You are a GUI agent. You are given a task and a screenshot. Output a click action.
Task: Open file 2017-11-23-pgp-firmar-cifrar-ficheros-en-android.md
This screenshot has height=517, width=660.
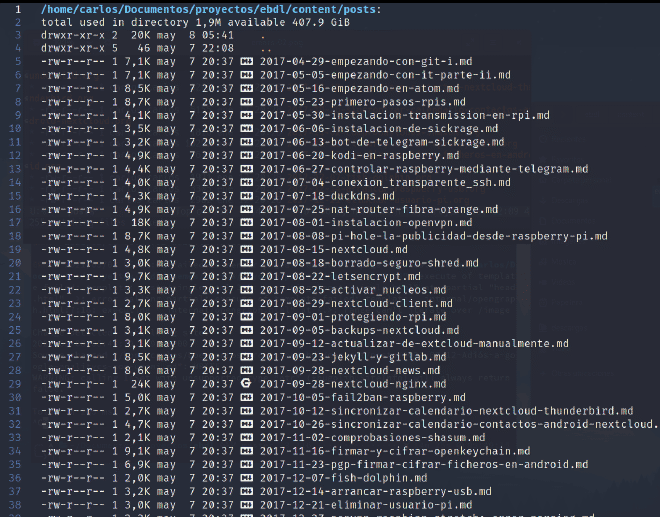tap(424, 464)
